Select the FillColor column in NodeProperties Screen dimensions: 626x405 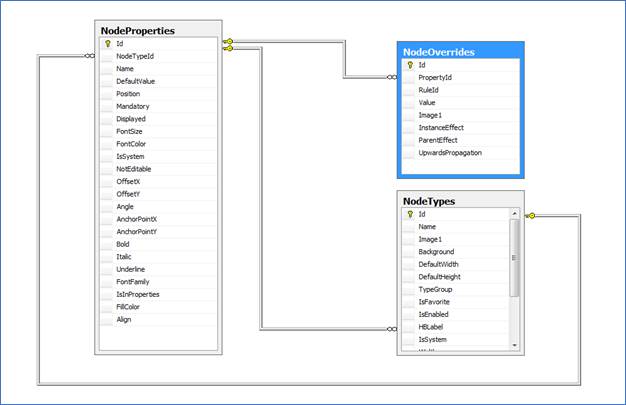130,307
